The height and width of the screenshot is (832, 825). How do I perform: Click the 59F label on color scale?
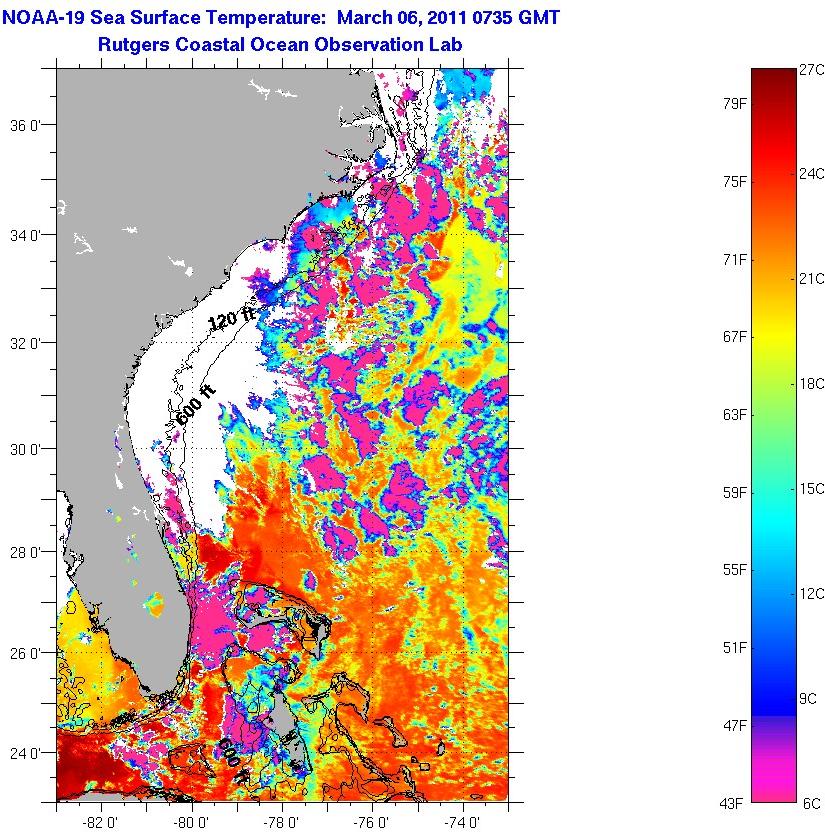[734, 492]
